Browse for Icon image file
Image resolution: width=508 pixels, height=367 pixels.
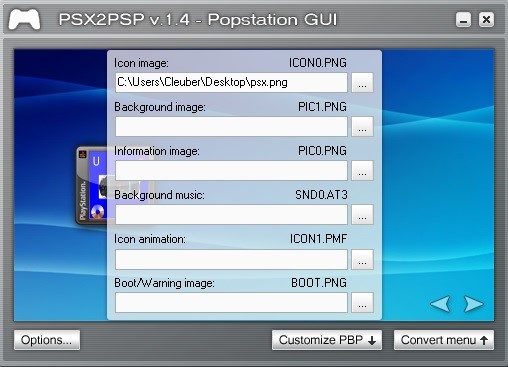pyautogui.click(x=362, y=82)
